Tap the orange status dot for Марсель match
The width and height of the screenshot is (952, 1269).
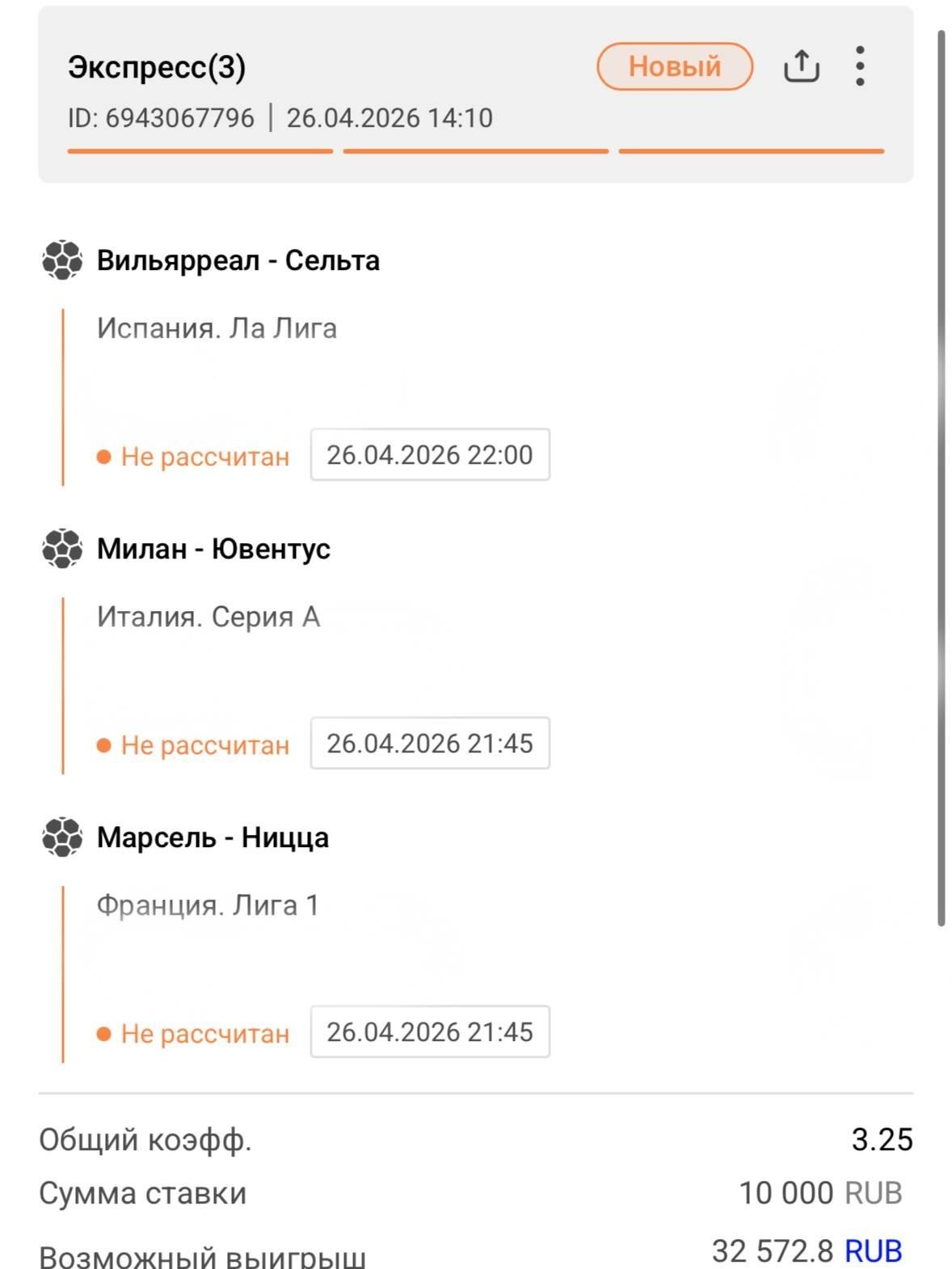coord(103,1034)
